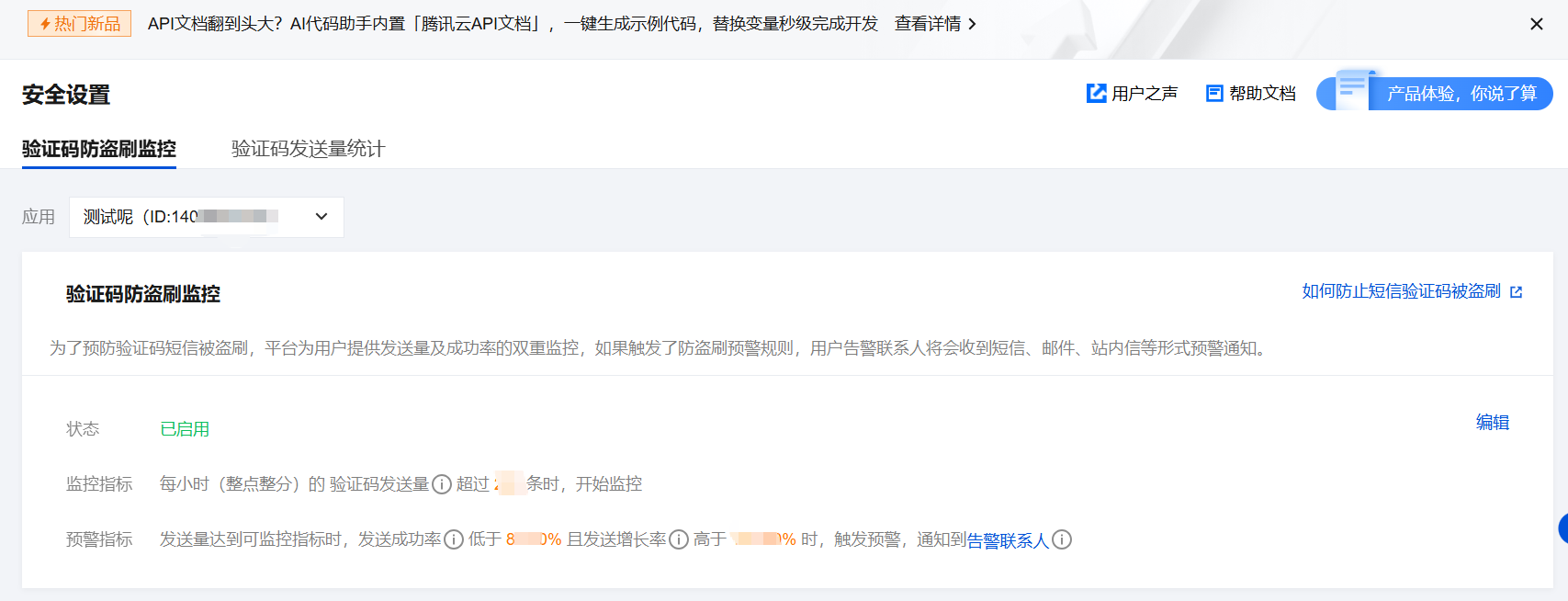1568x601 pixels.
Task: Select the 验证码防盗刷监控 tab
Action: click(x=99, y=149)
